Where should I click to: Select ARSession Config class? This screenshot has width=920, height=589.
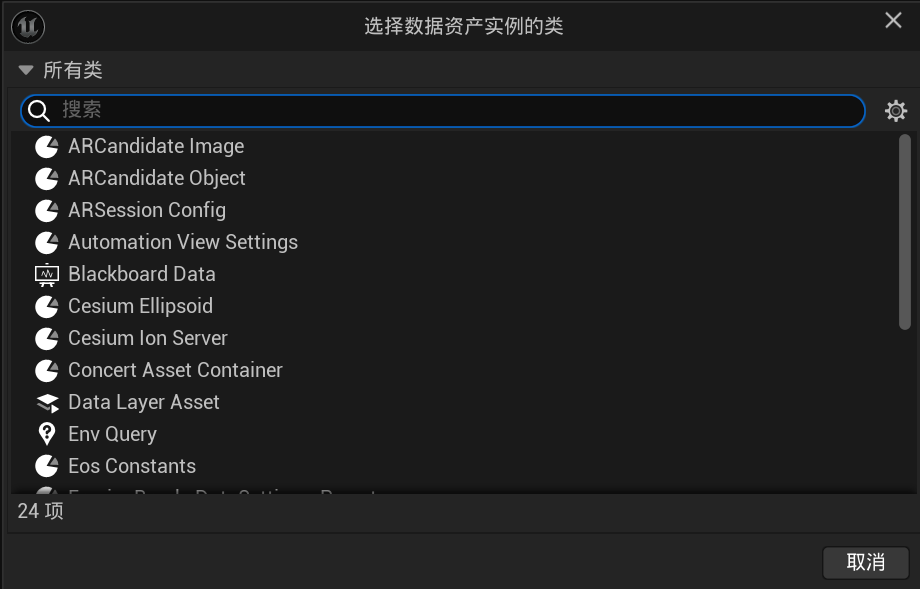click(146, 210)
